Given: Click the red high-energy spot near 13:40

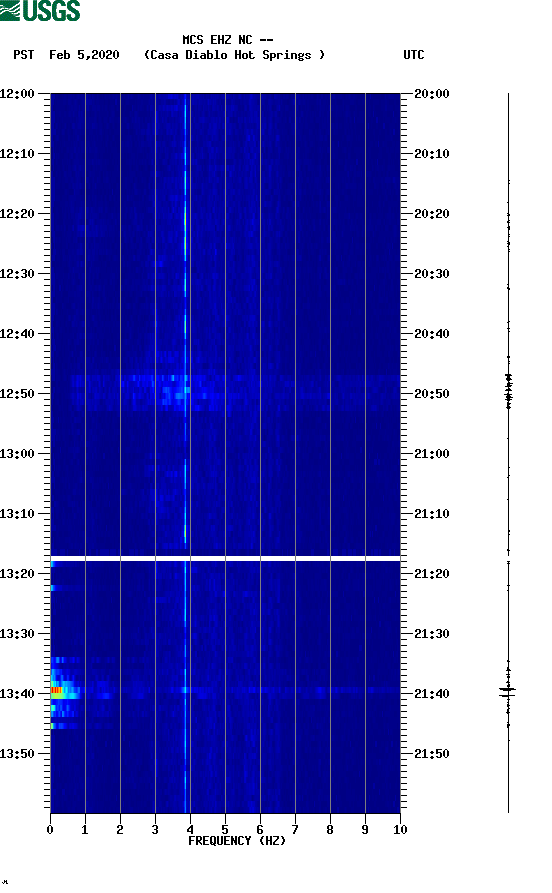Looking at the screenshot, I should [x=56, y=690].
